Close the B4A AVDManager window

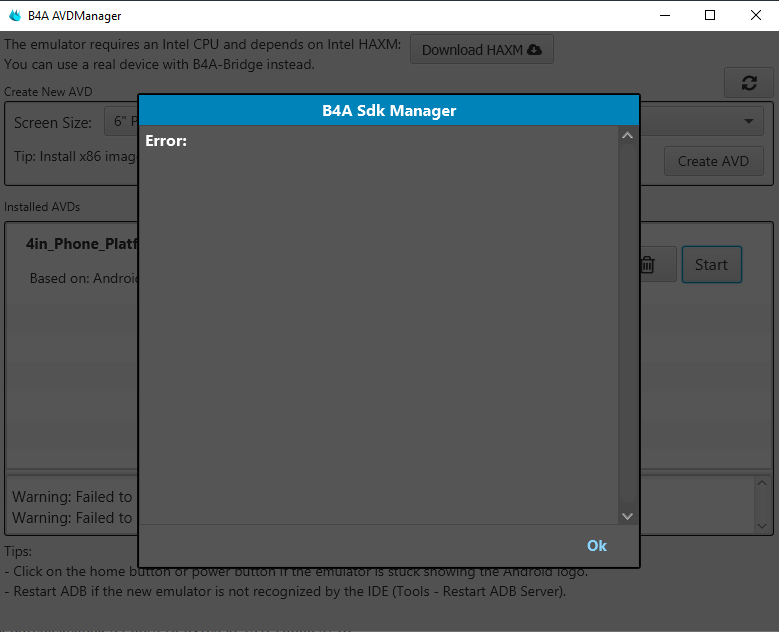pyautogui.click(x=756, y=15)
